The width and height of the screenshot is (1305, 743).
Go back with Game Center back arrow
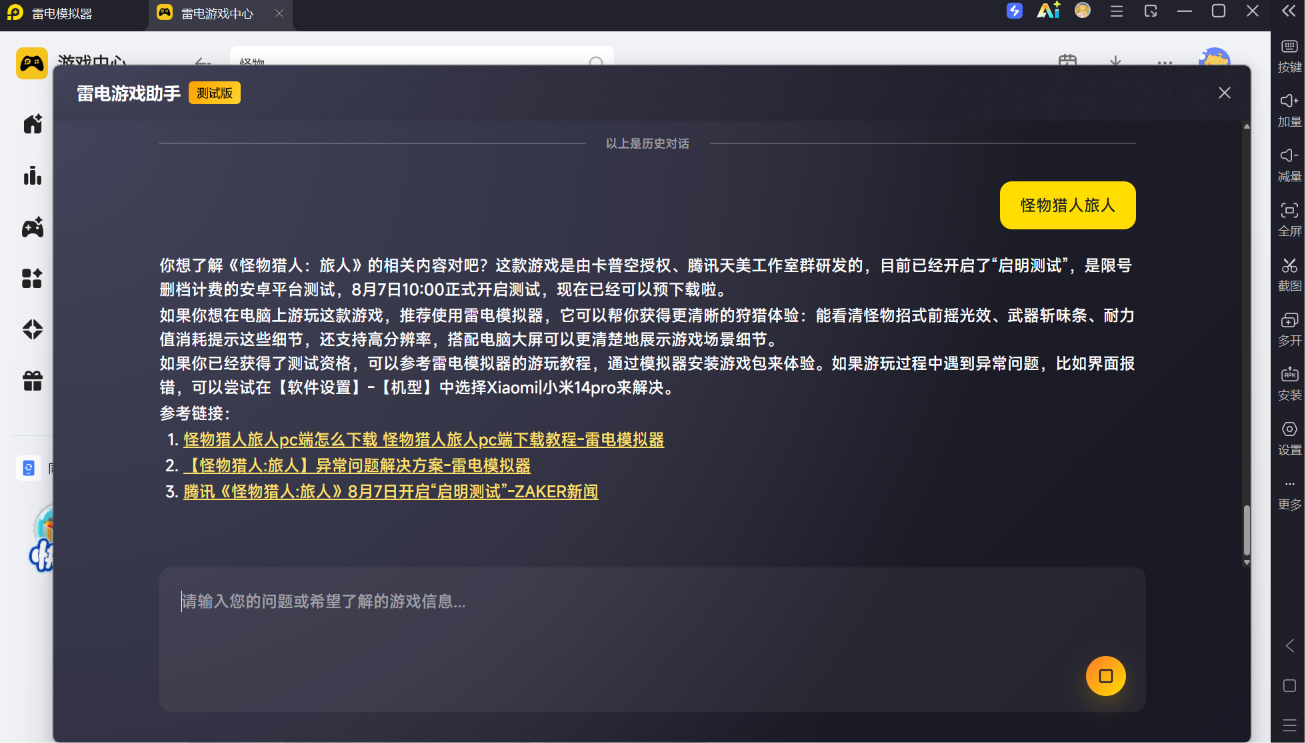tap(203, 62)
